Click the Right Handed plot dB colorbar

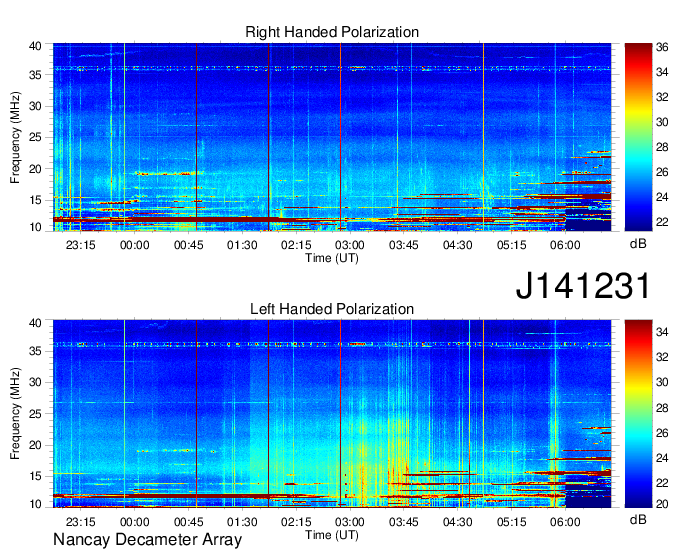tap(638, 137)
